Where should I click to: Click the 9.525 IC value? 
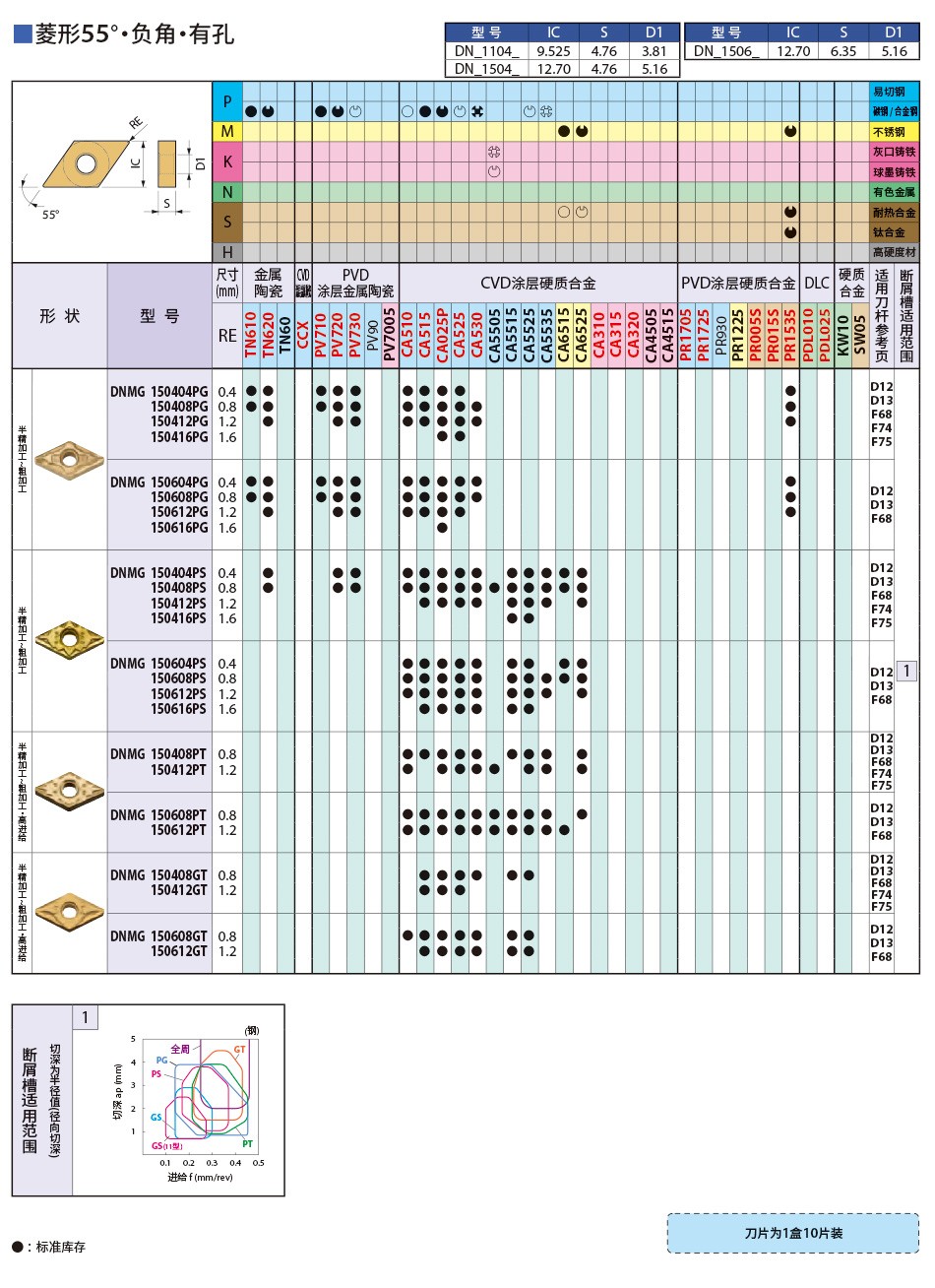[553, 50]
